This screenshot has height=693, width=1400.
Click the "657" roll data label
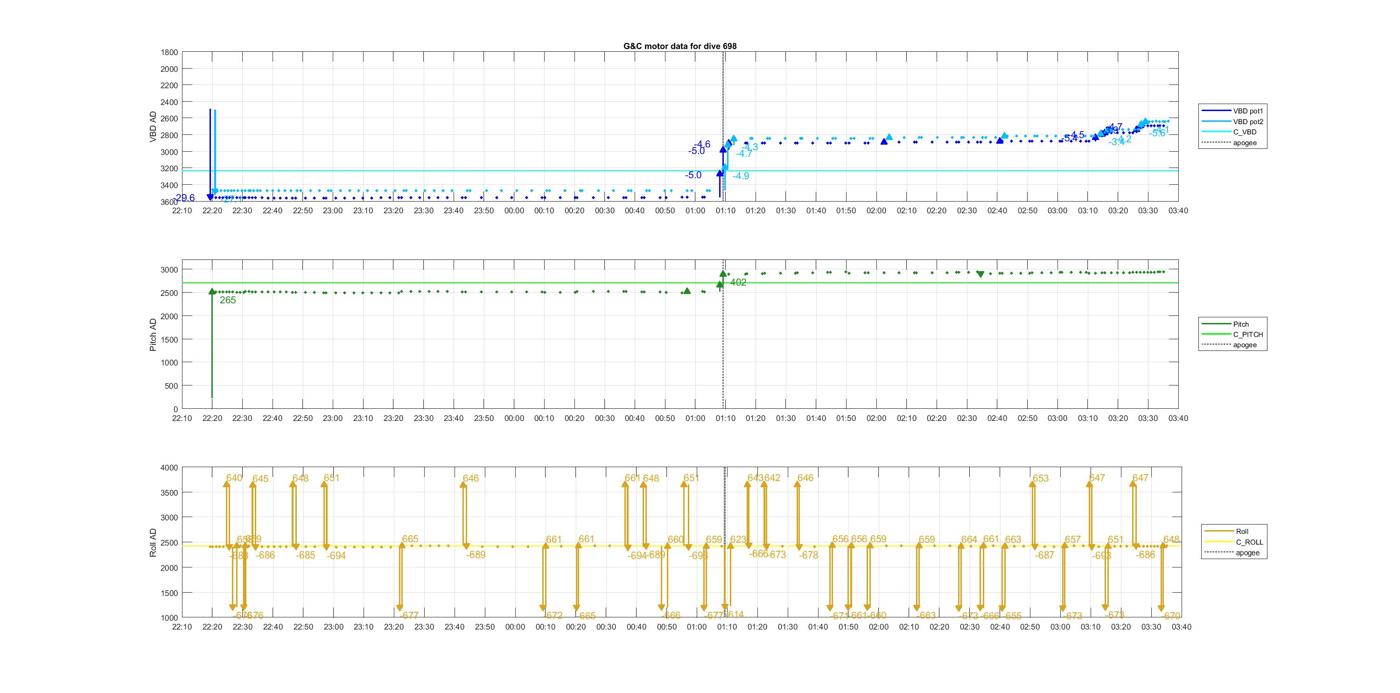1073,540
